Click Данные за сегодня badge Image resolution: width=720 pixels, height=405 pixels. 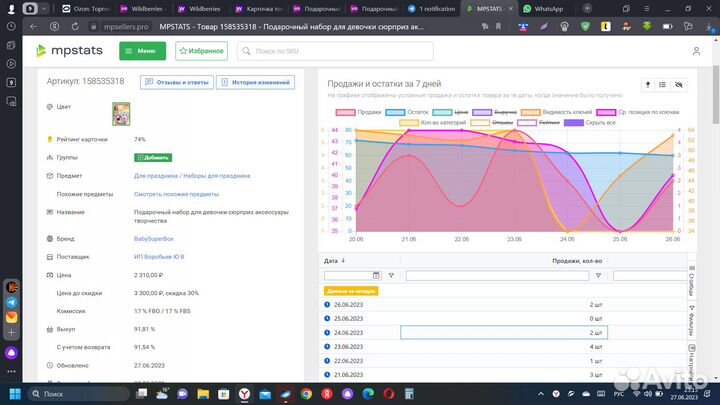pos(351,291)
